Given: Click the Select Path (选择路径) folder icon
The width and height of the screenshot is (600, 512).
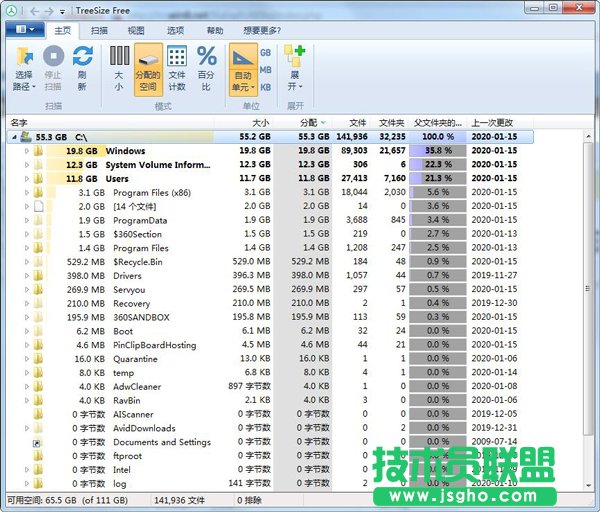Looking at the screenshot, I should tap(24, 56).
